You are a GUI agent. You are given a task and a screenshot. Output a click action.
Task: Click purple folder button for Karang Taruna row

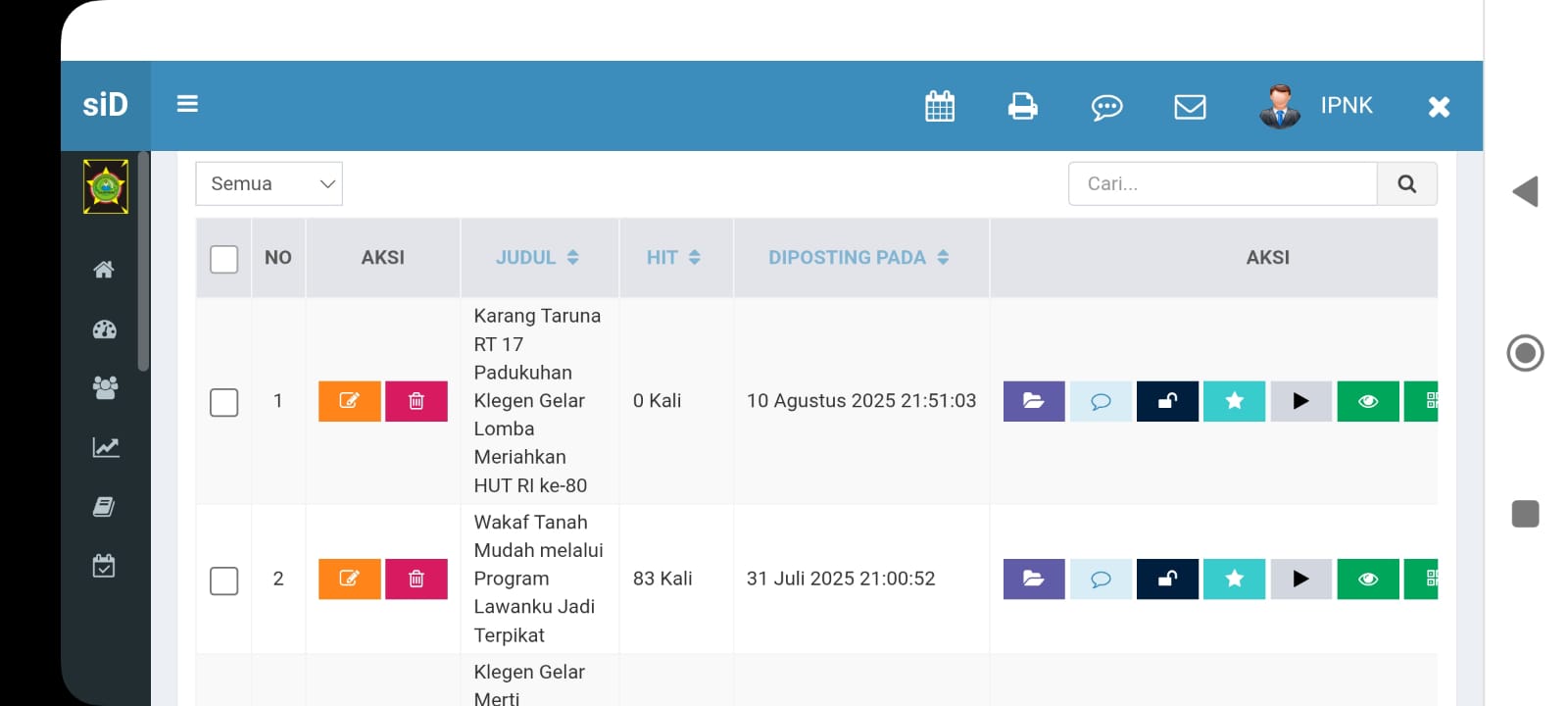tap(1034, 401)
